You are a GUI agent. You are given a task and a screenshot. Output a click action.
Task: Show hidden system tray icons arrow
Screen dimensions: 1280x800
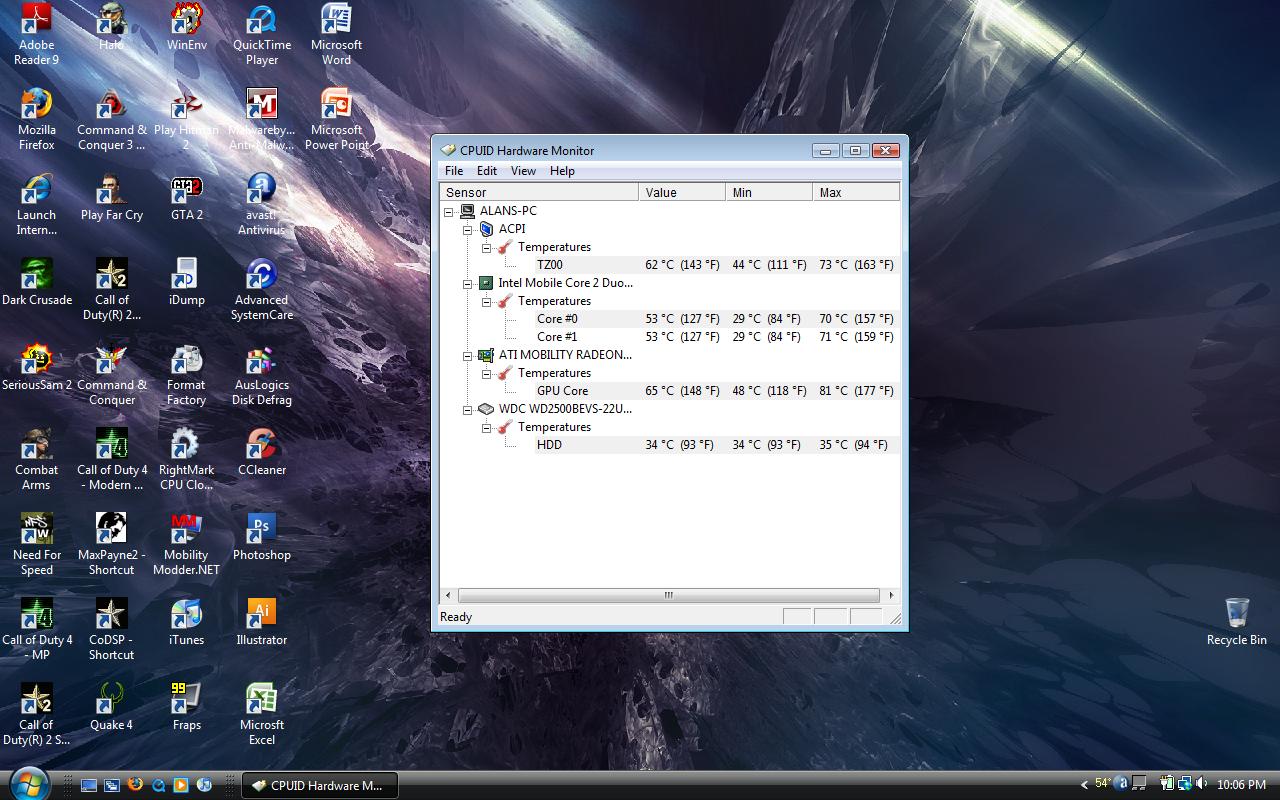[x=1085, y=785]
